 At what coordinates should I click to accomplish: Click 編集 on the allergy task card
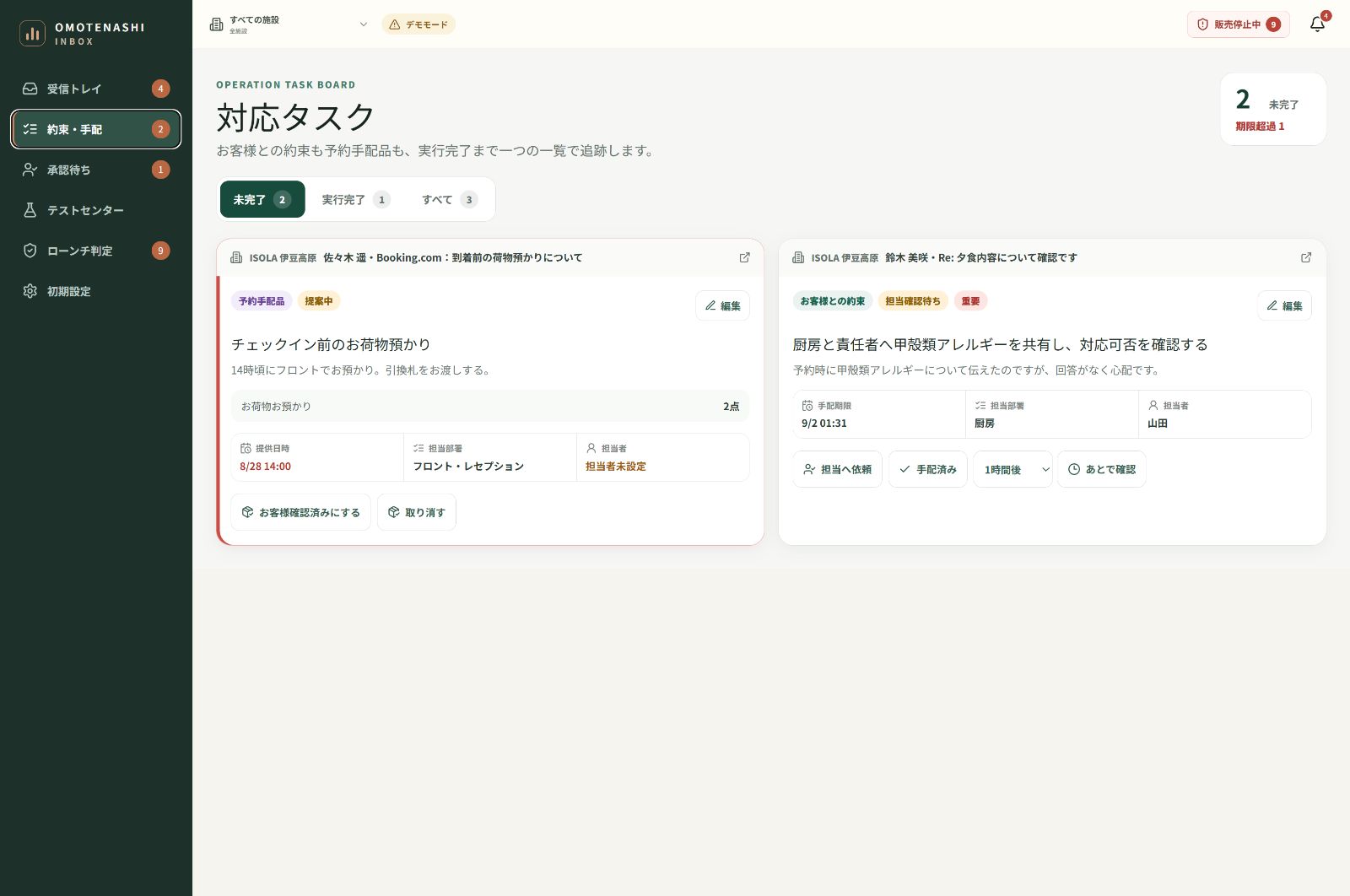1284,305
